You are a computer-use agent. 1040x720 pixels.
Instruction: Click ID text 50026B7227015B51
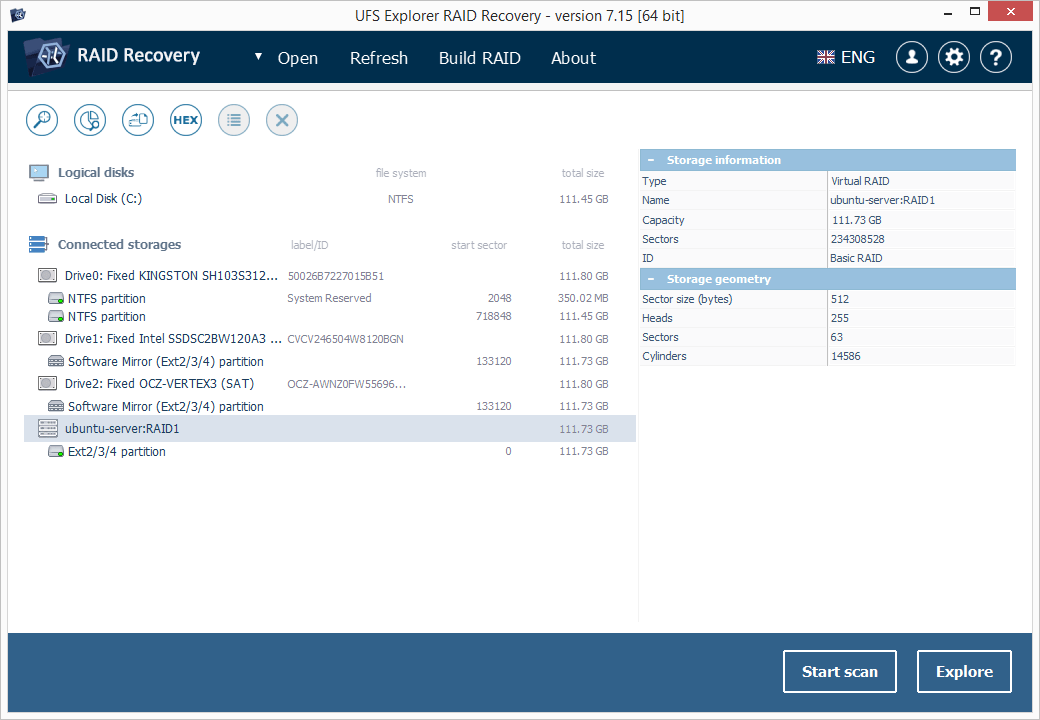pyautogui.click(x=336, y=276)
